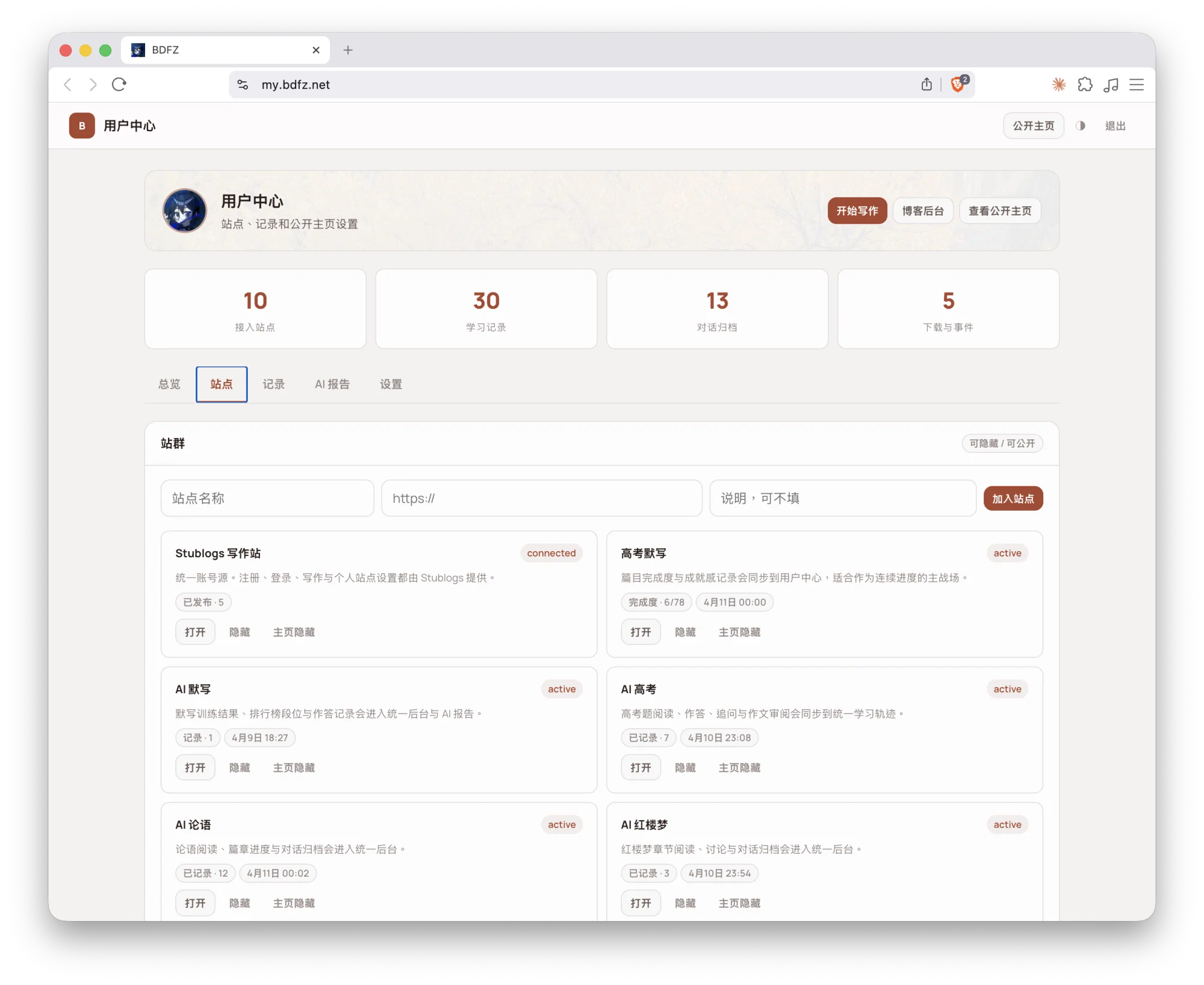Click the B avatar badge next to 用户中心
The width and height of the screenshot is (1204, 985).
click(81, 126)
